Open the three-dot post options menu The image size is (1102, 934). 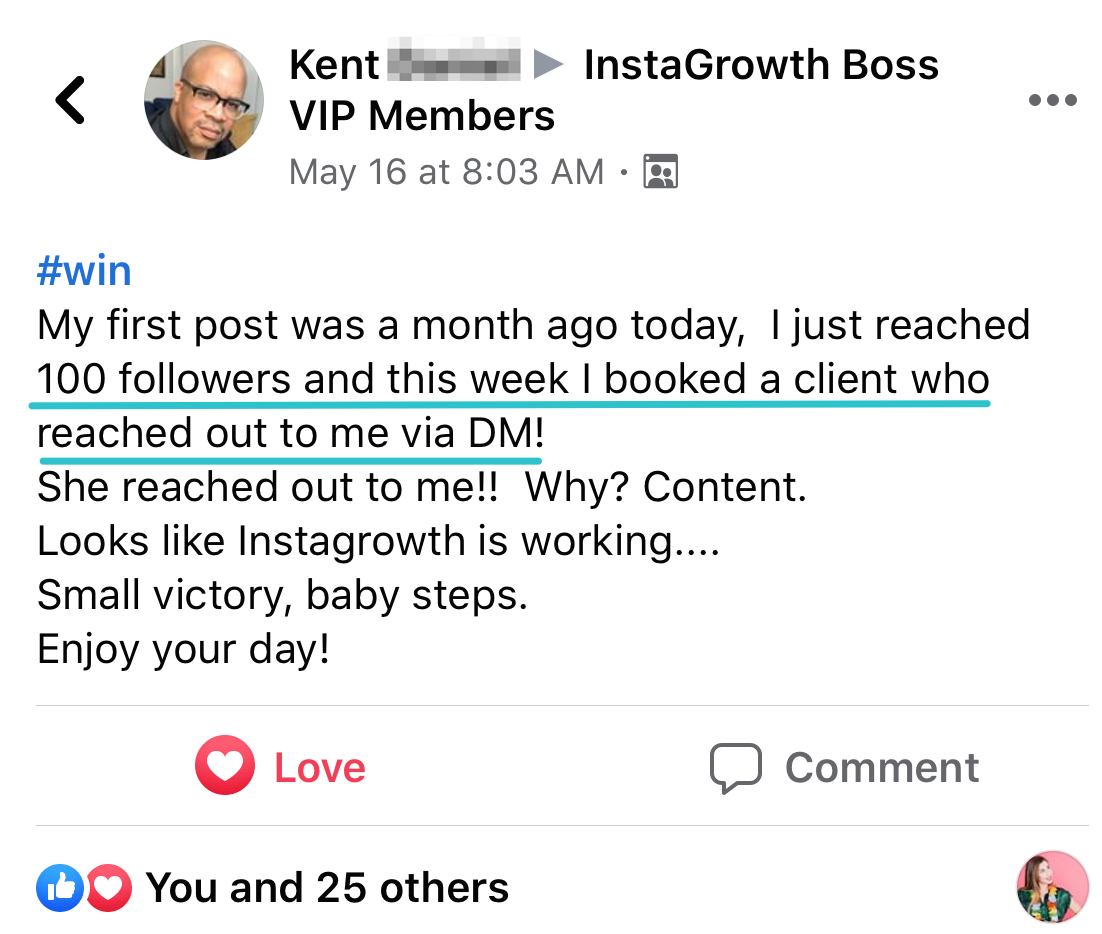click(1052, 100)
